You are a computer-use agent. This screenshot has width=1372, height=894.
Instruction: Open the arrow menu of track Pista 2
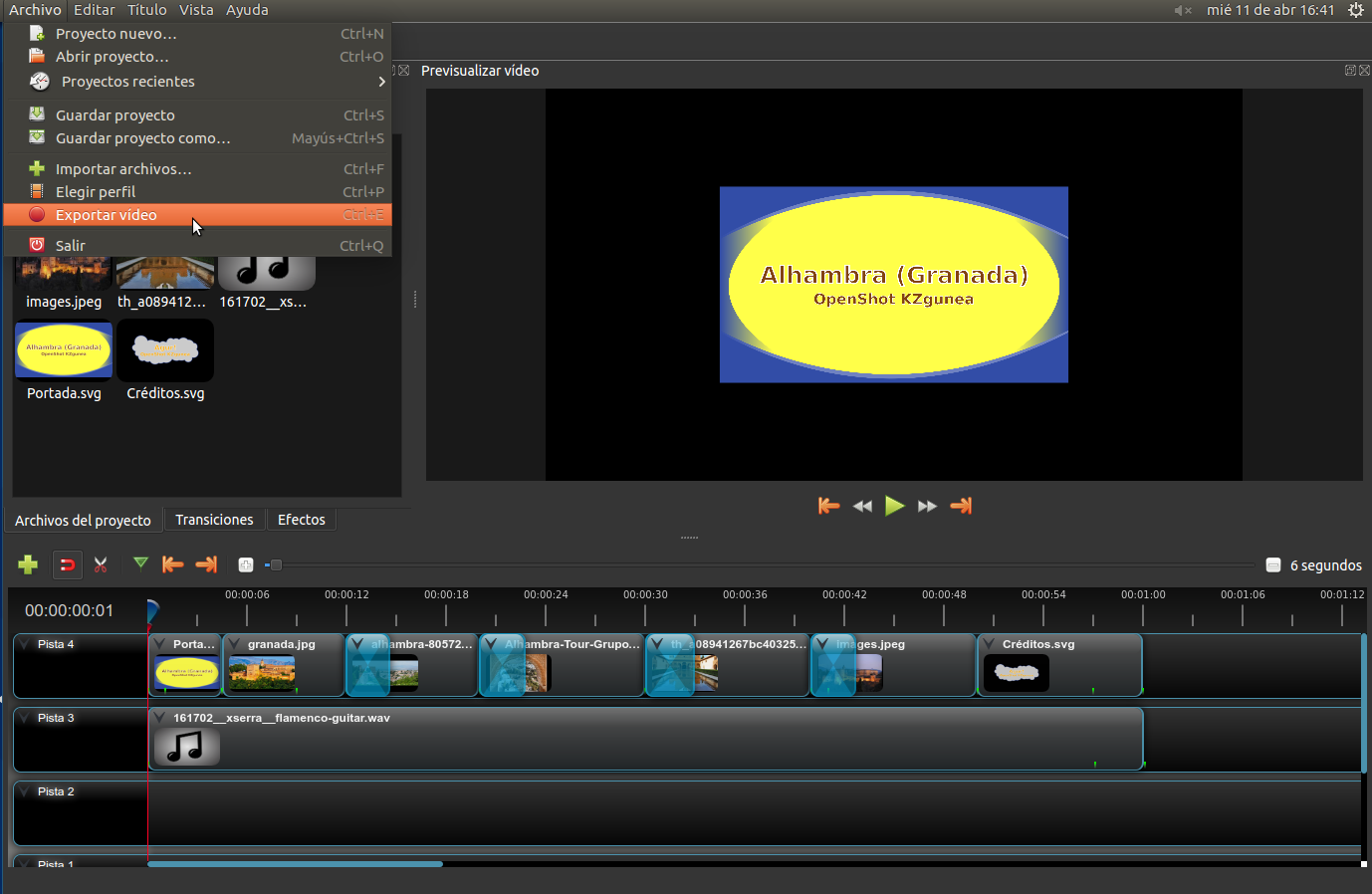25,791
